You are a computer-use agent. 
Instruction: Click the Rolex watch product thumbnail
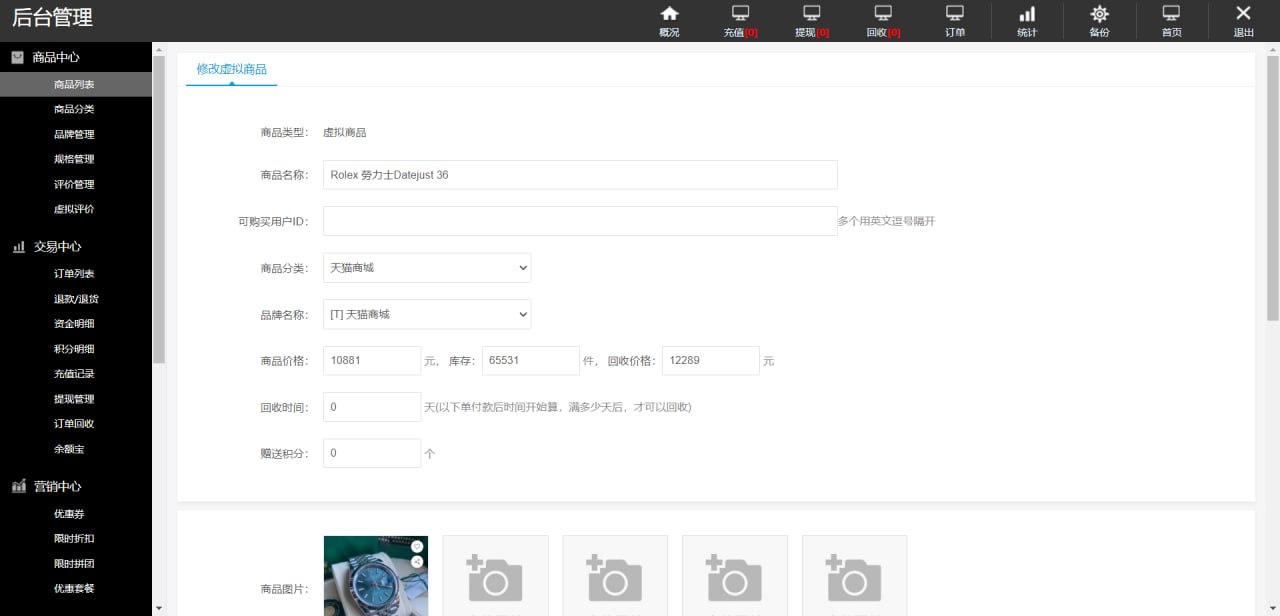click(375, 577)
